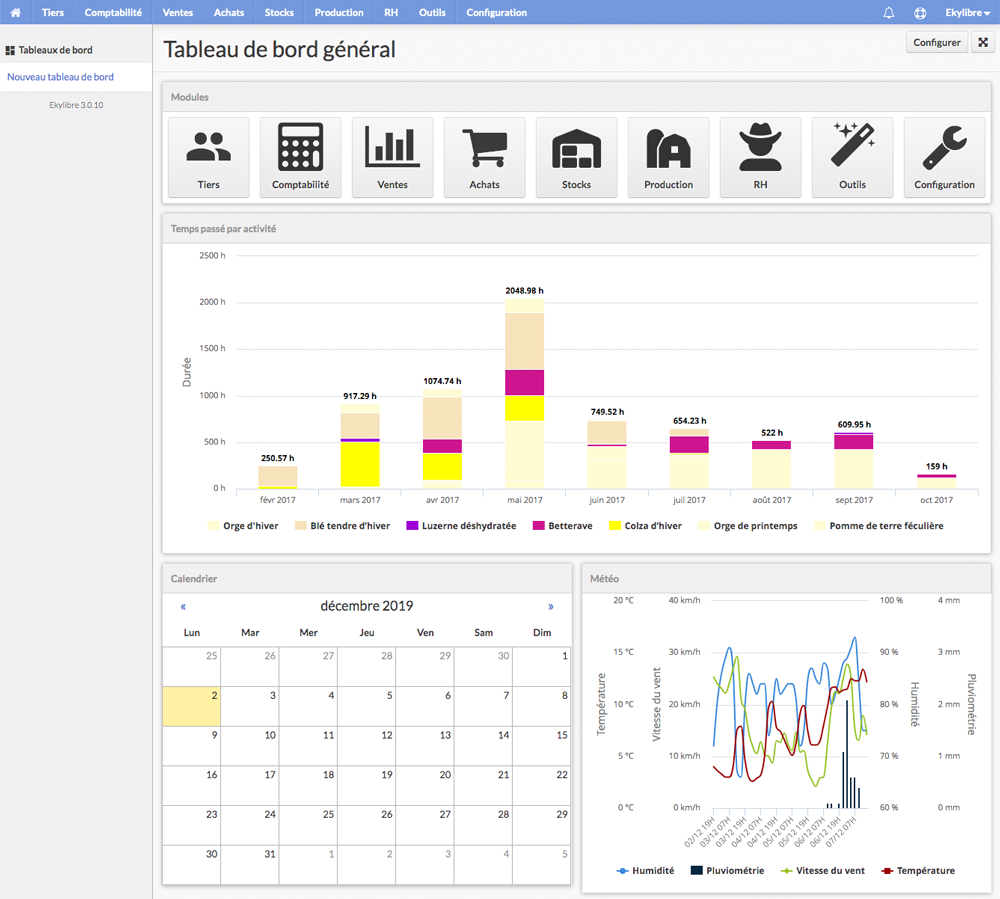
Task: Open the RH menu
Action: tap(391, 12)
